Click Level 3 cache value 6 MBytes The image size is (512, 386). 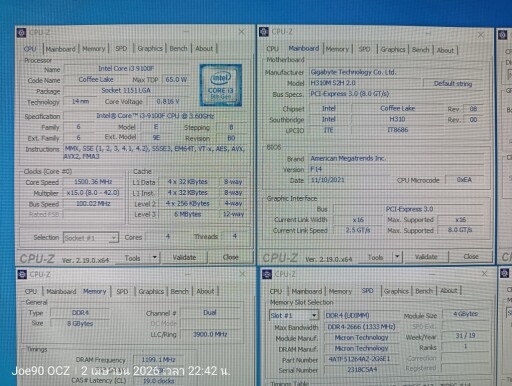[x=188, y=214]
